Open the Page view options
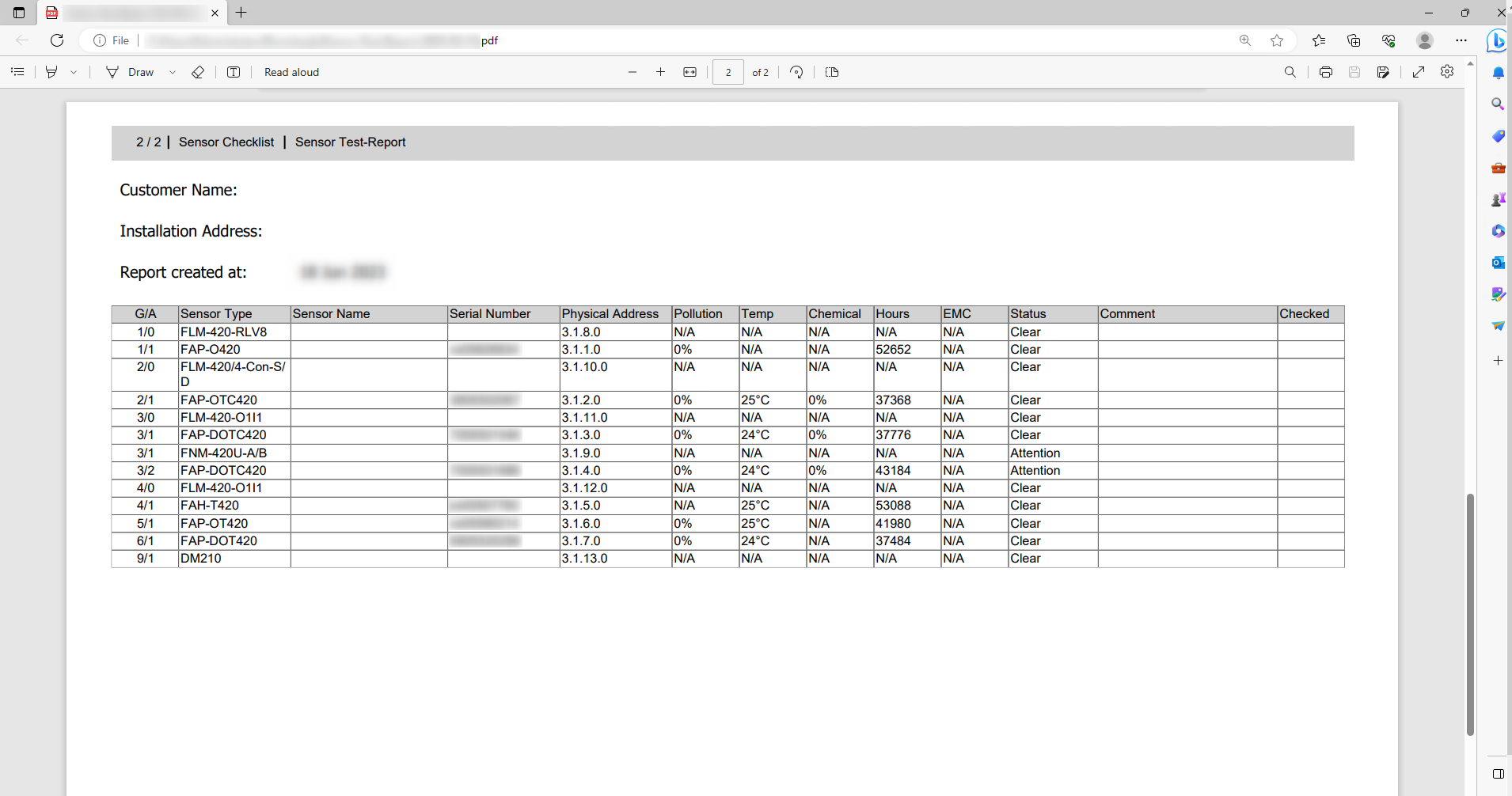 [x=831, y=72]
